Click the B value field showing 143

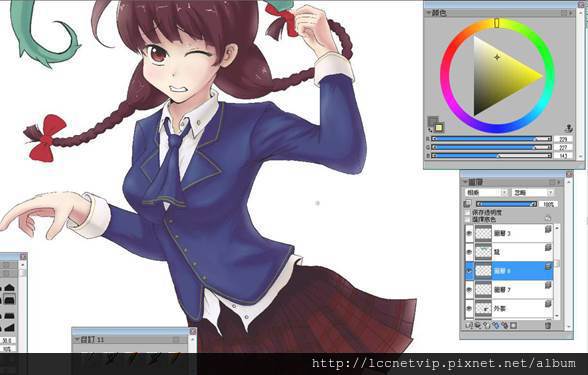tap(563, 156)
